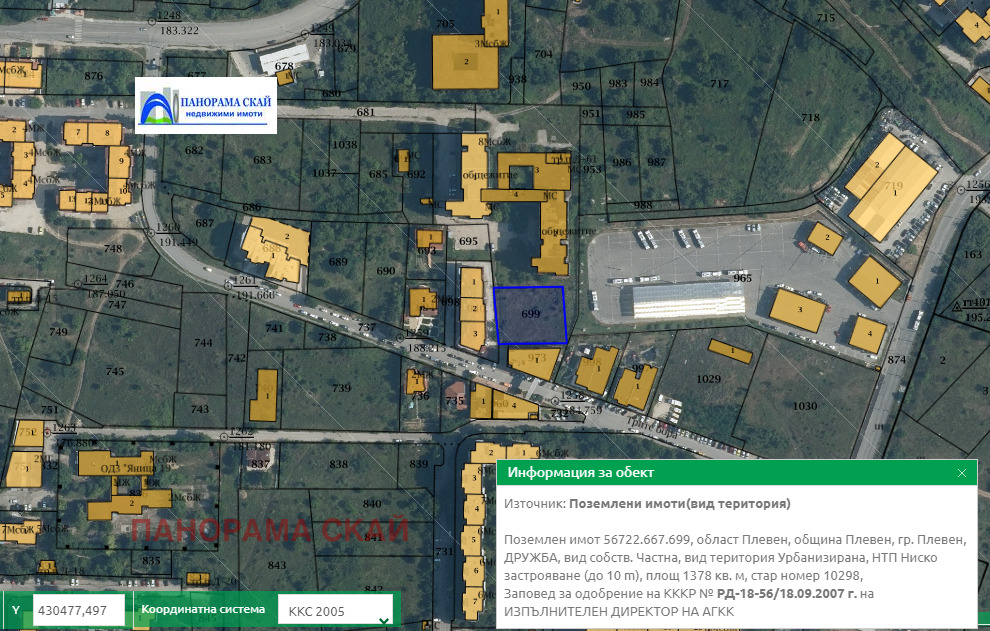Select parcel 745 on the map
The width and height of the screenshot is (990, 631).
click(x=115, y=371)
